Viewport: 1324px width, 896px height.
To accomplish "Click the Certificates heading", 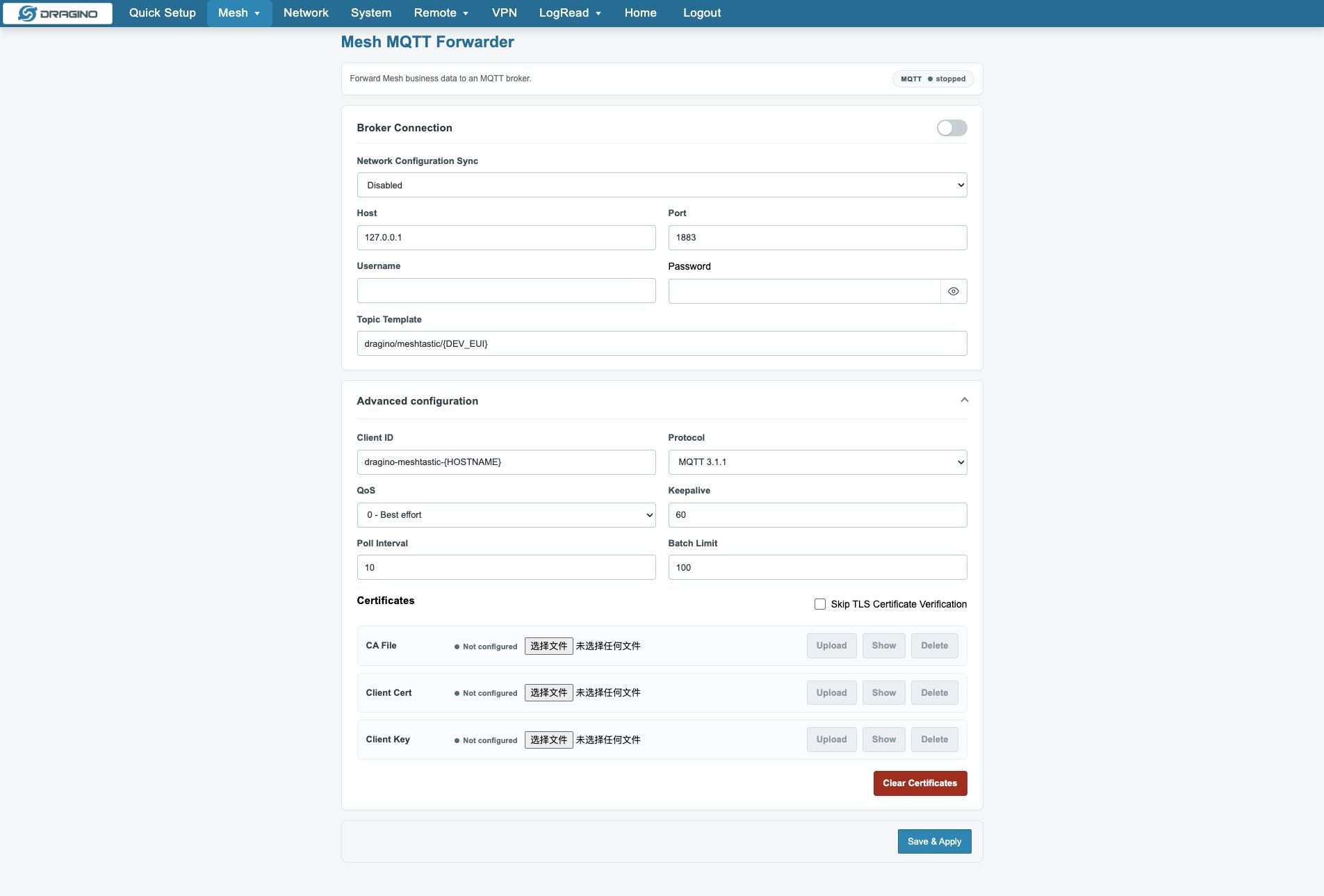I will coord(386,601).
